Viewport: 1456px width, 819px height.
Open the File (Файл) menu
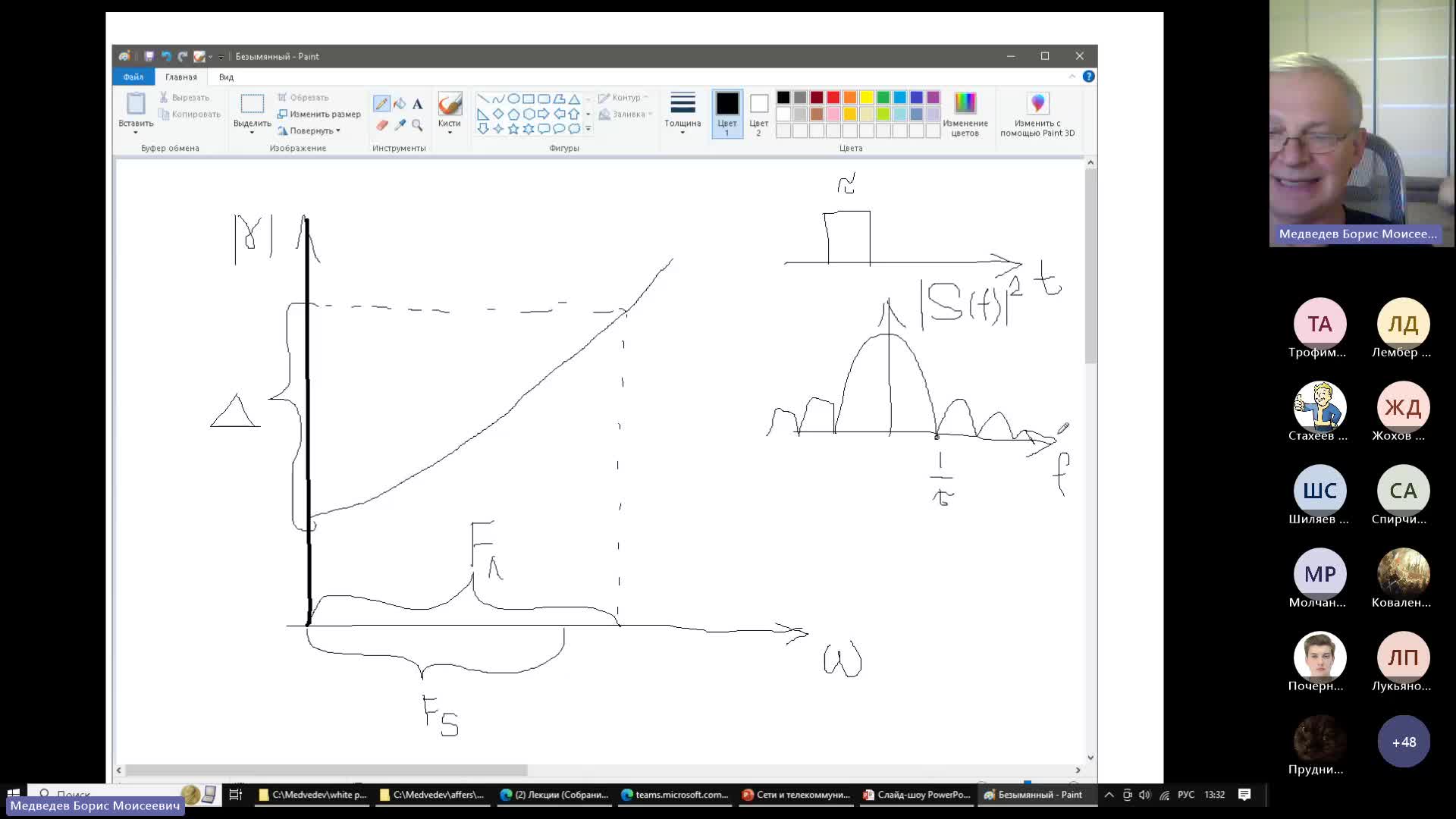pyautogui.click(x=133, y=77)
